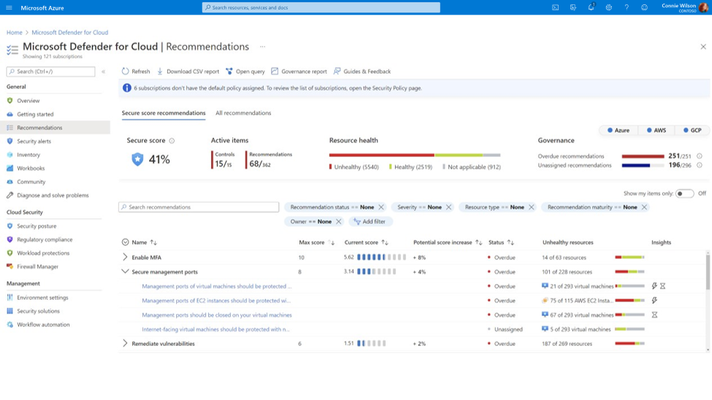Open the help question mark icon
712x400 pixels.
tap(627, 8)
